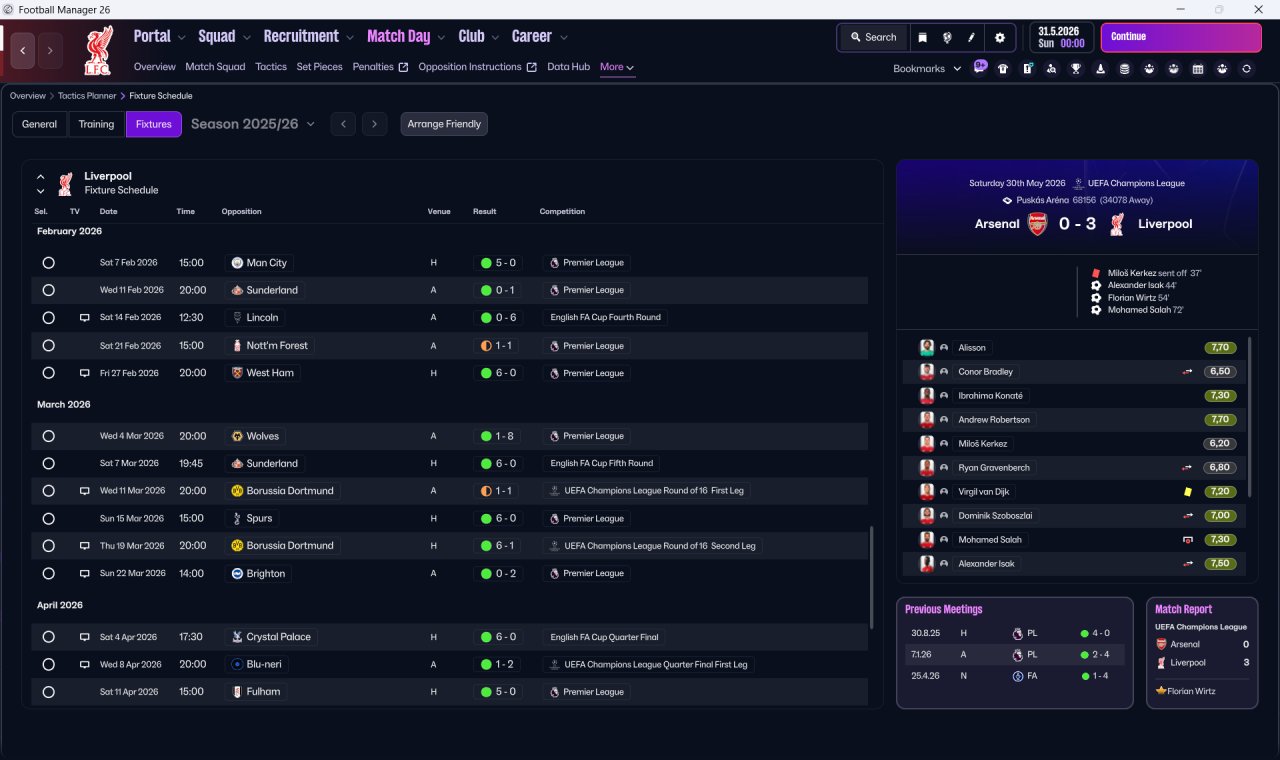Click the shirt shortcut icon in bookmarks bar
The width and height of the screenshot is (1280, 760).
click(1003, 69)
